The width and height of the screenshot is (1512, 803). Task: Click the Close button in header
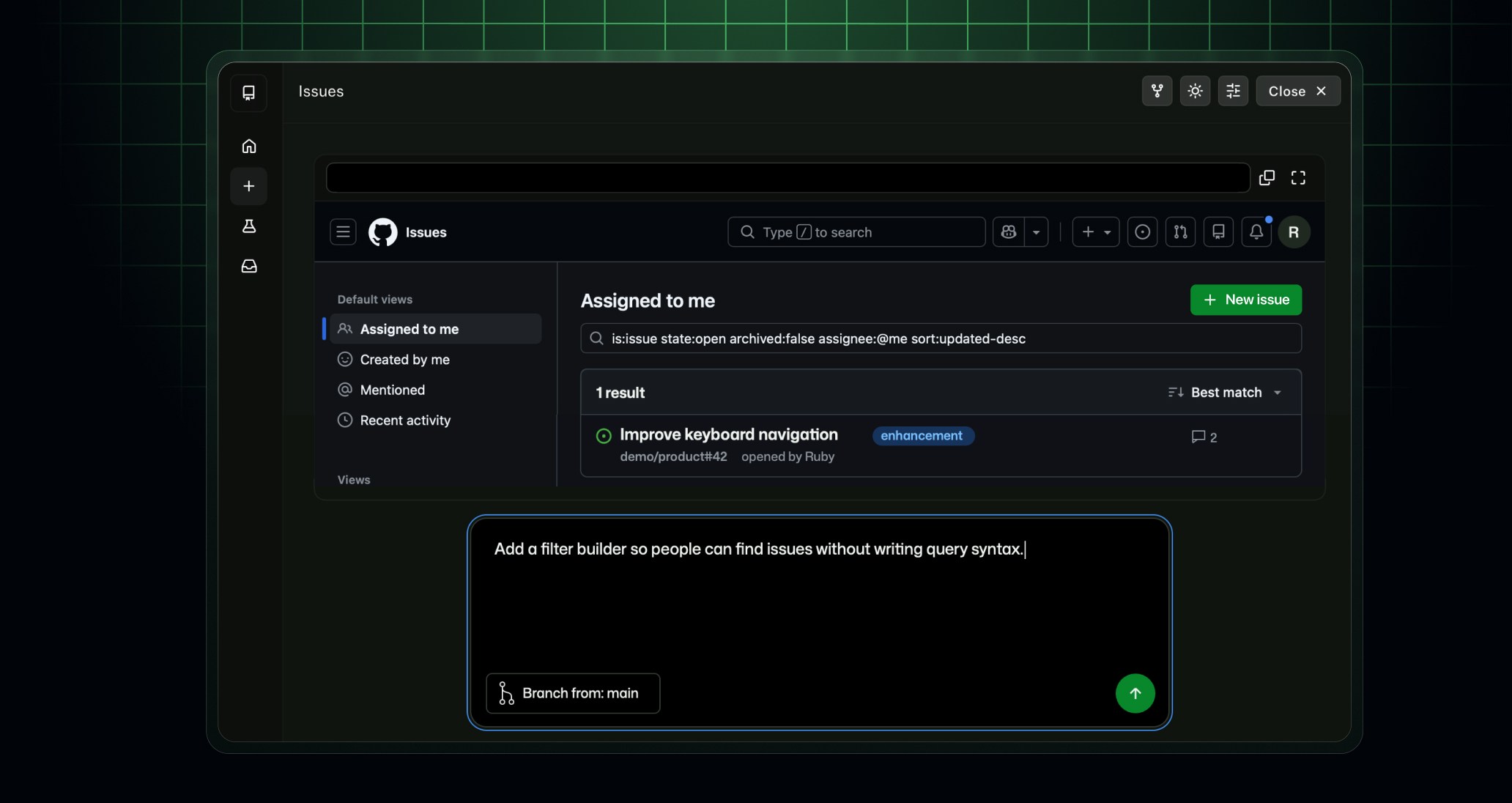(1298, 91)
